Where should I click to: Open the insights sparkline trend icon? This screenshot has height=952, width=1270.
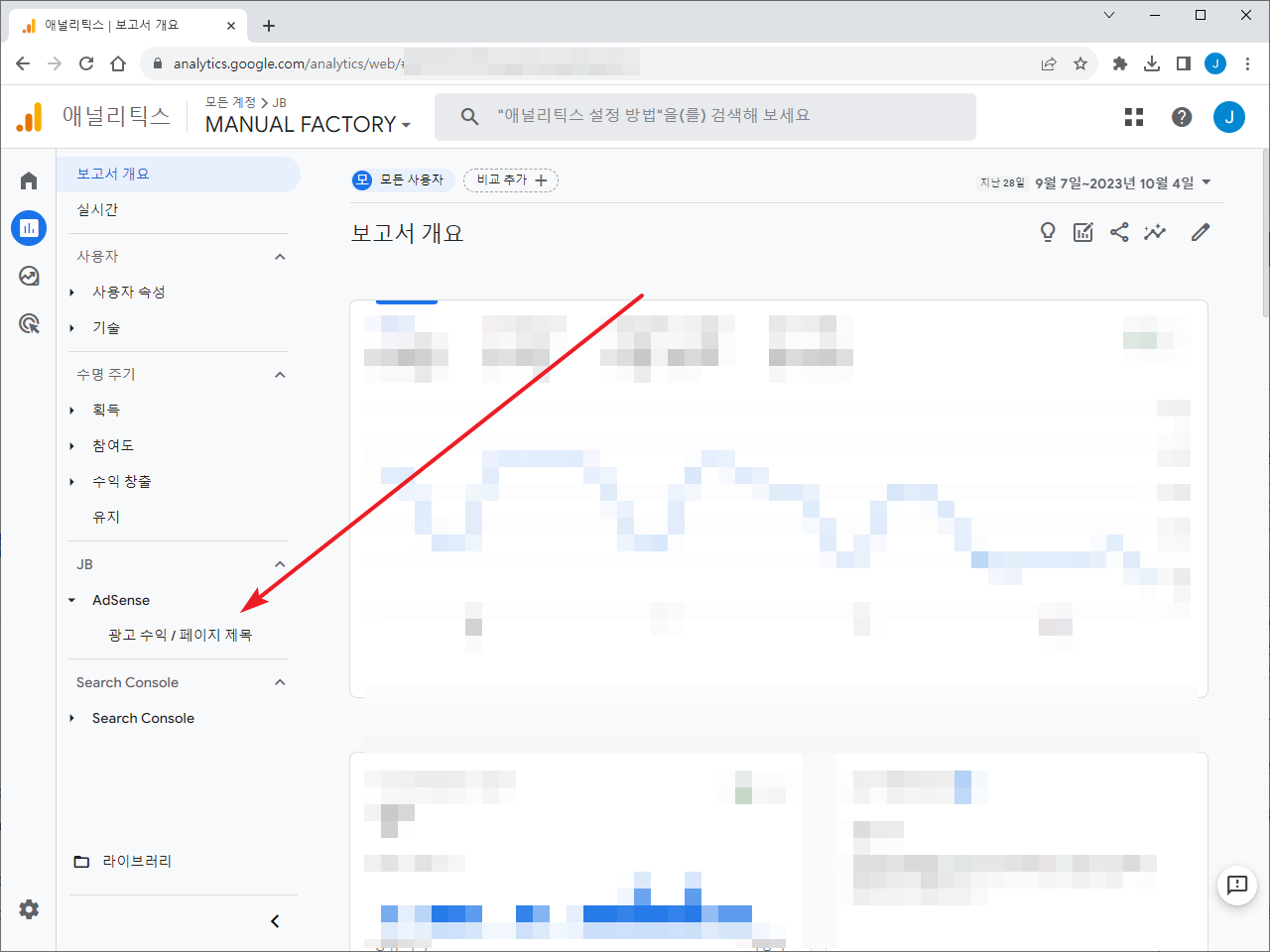coord(1155,232)
